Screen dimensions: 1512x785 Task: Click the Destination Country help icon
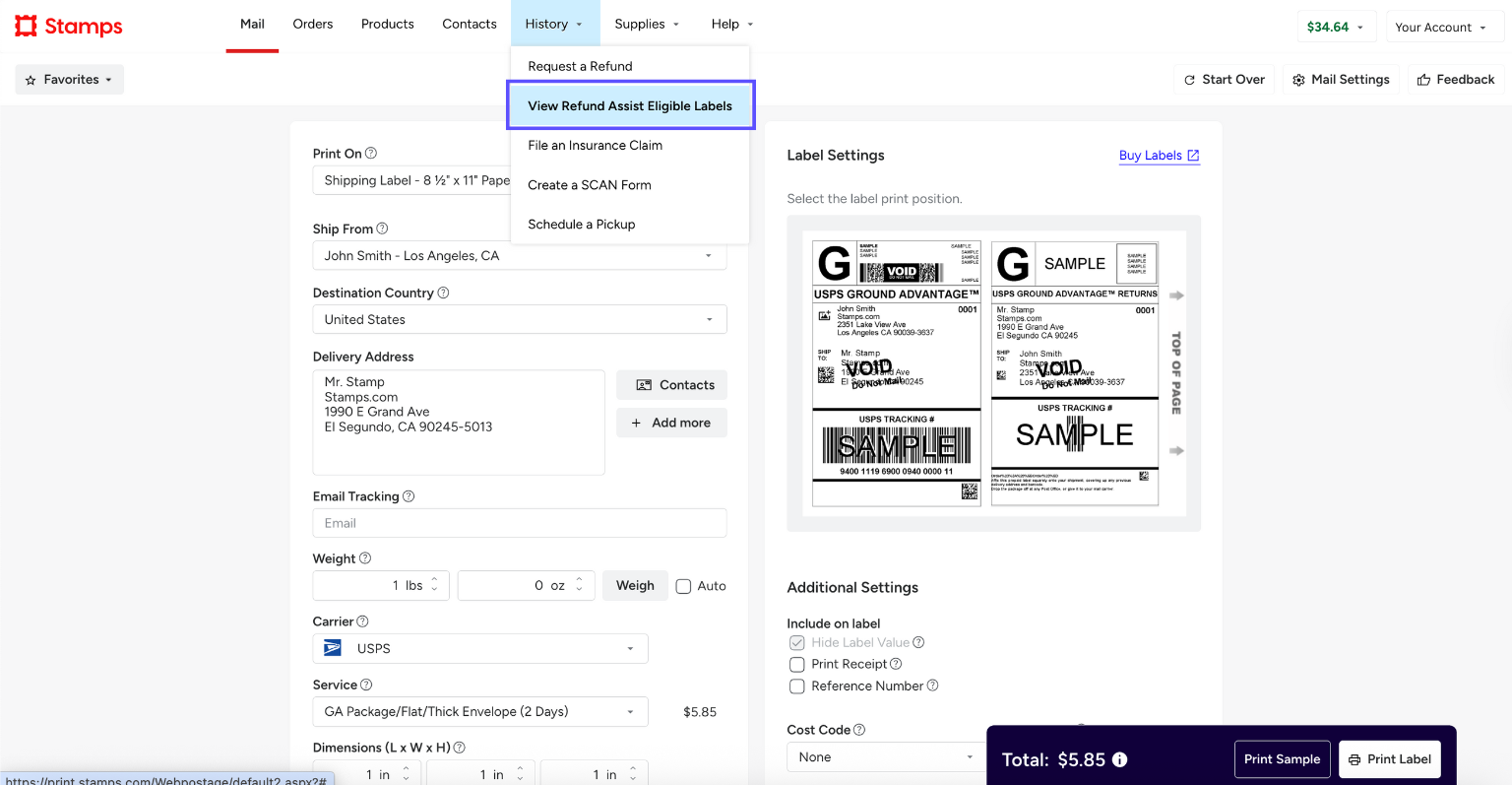pos(443,293)
